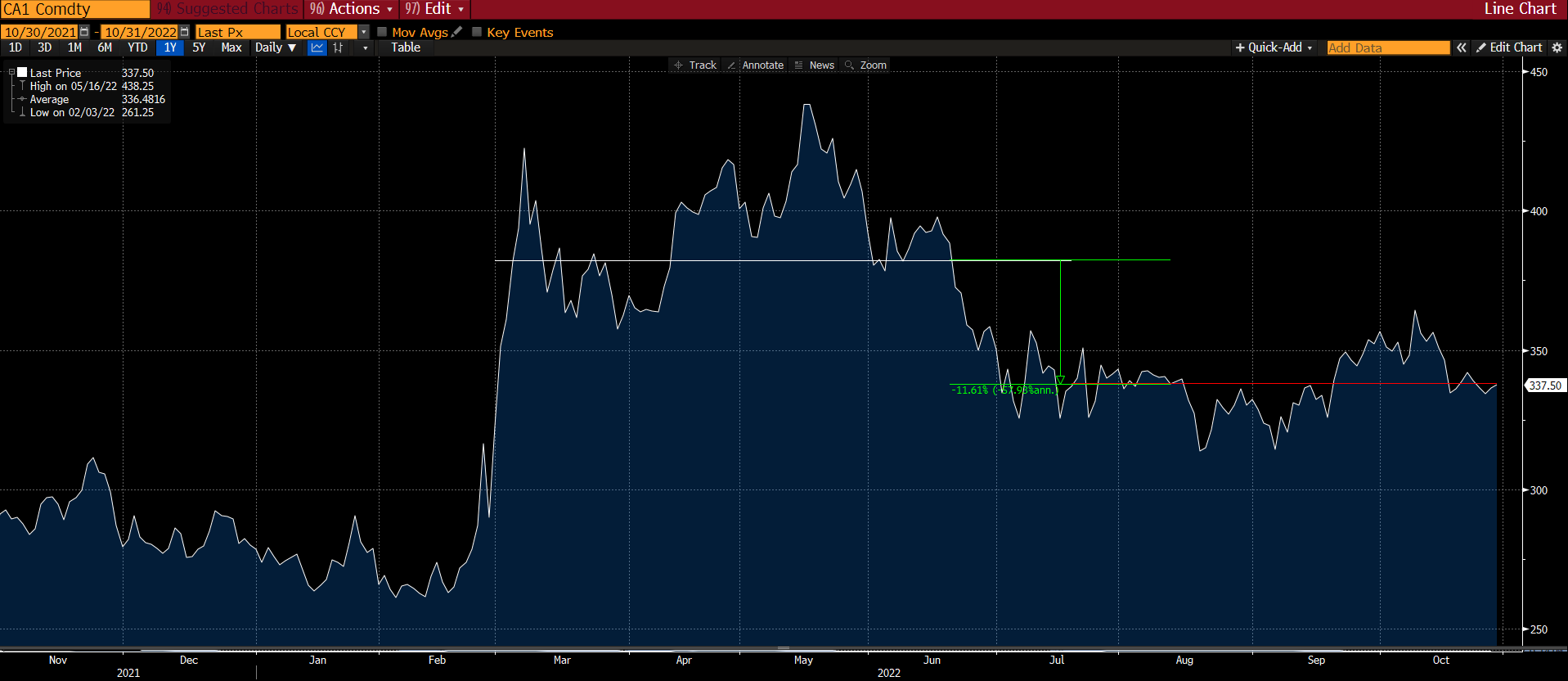Select the line chart type icon
The width and height of the screenshot is (1568, 681).
pyautogui.click(x=317, y=47)
